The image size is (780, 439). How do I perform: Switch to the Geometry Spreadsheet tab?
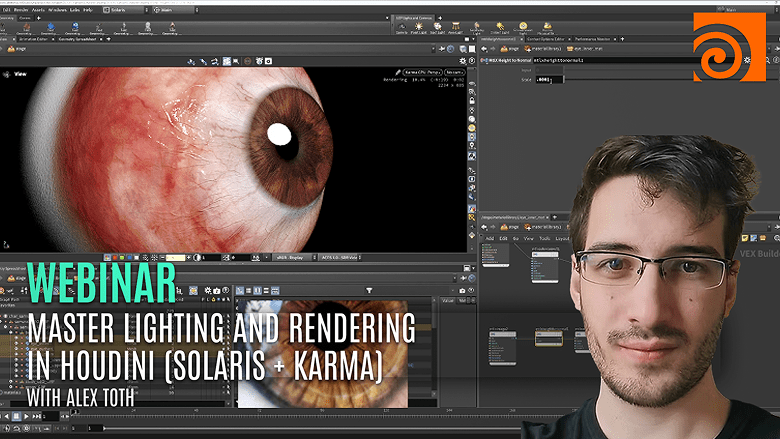click(x=78, y=39)
